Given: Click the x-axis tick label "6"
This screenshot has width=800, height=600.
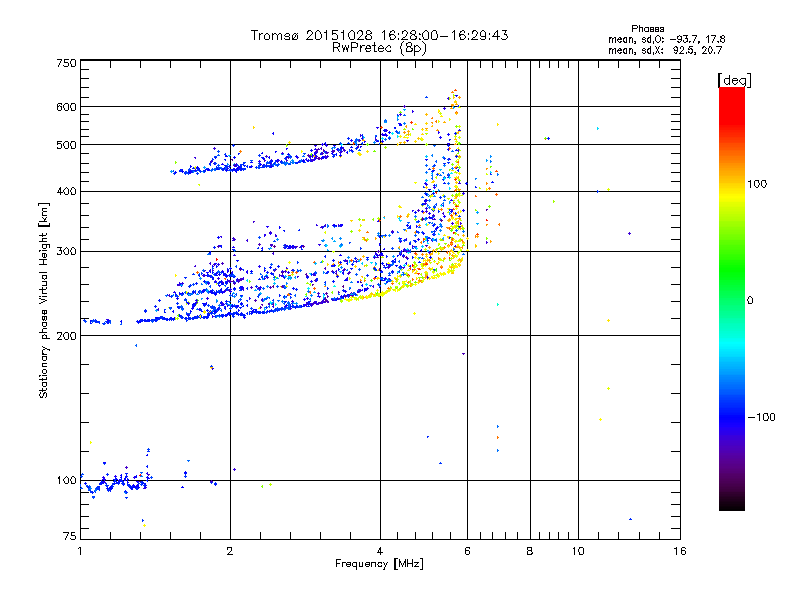Looking at the screenshot, I should click(467, 551).
